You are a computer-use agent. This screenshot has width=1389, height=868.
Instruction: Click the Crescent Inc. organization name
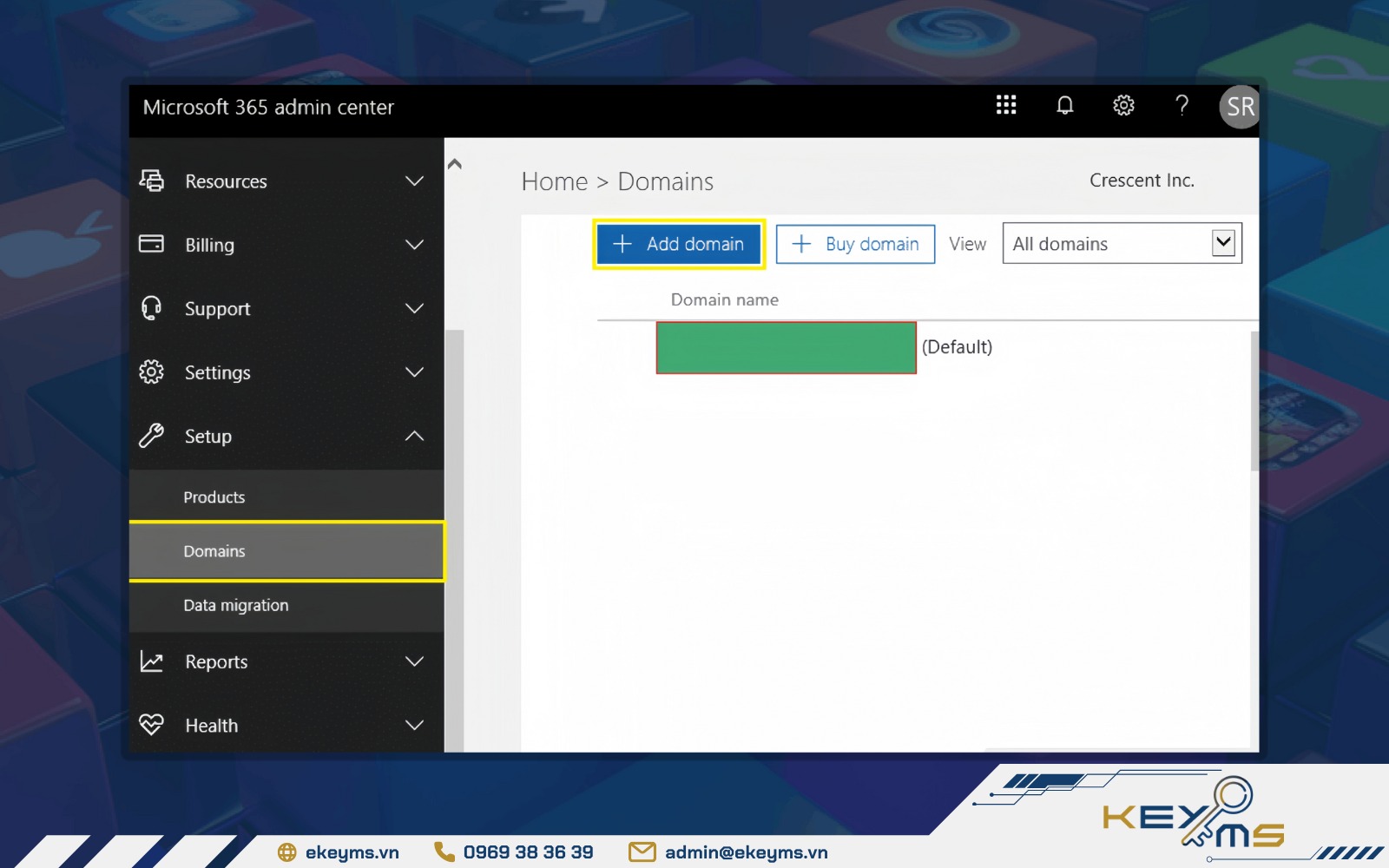[x=1142, y=181]
